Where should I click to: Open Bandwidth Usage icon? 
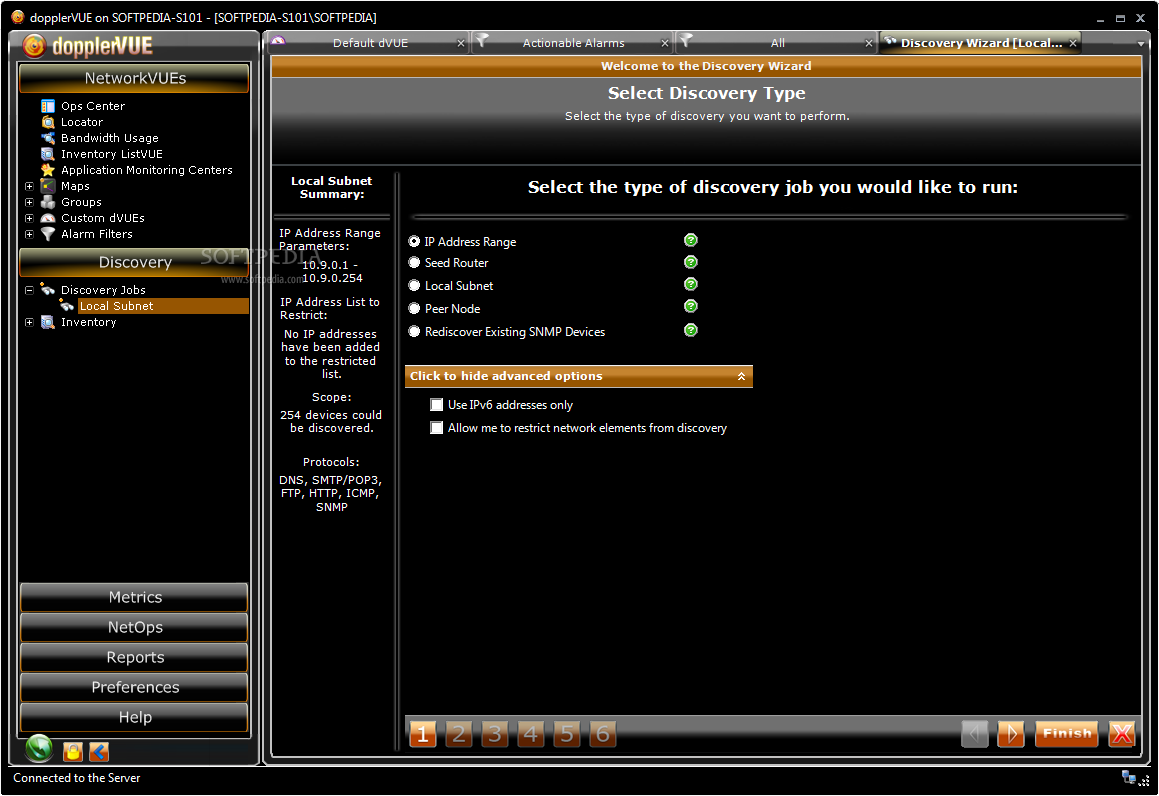[48, 138]
